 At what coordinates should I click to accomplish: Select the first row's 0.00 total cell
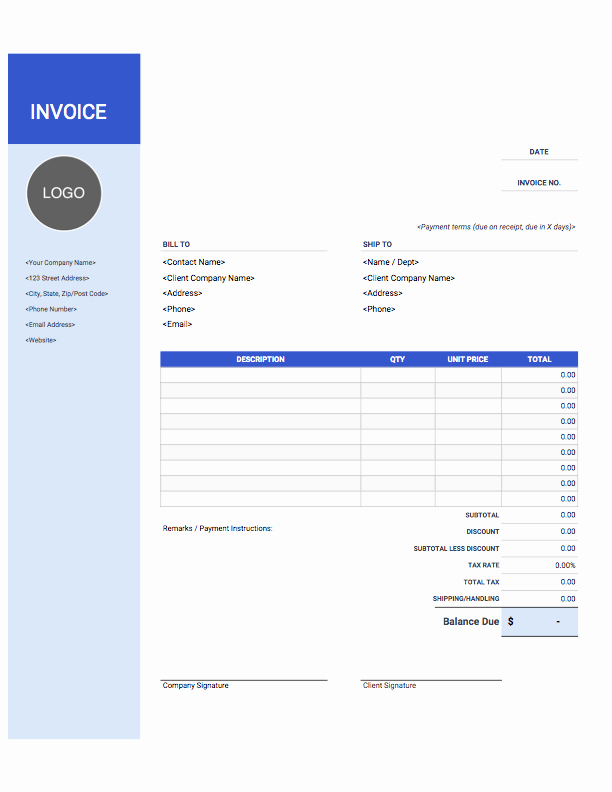pyautogui.click(x=539, y=375)
